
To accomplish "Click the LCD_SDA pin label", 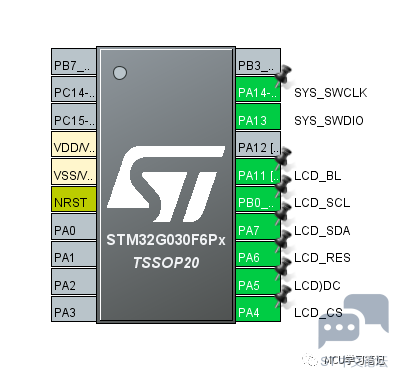I will [322, 231].
